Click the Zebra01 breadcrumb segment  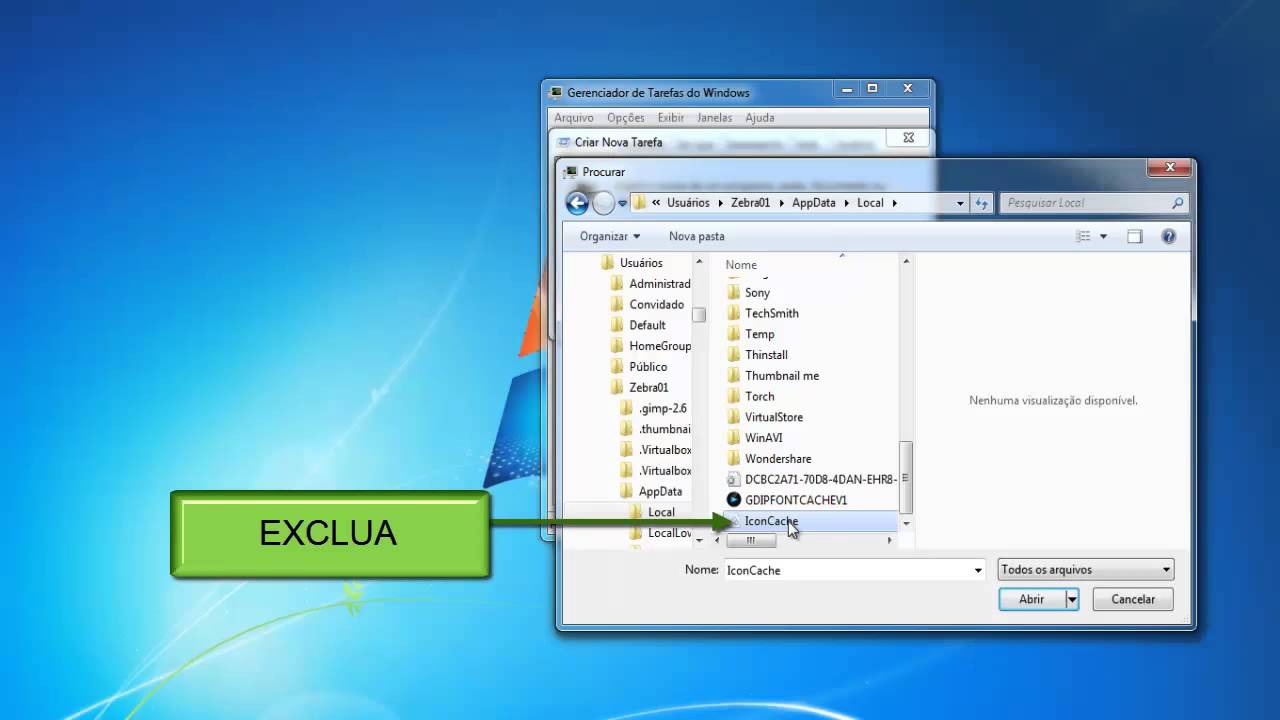coord(749,203)
